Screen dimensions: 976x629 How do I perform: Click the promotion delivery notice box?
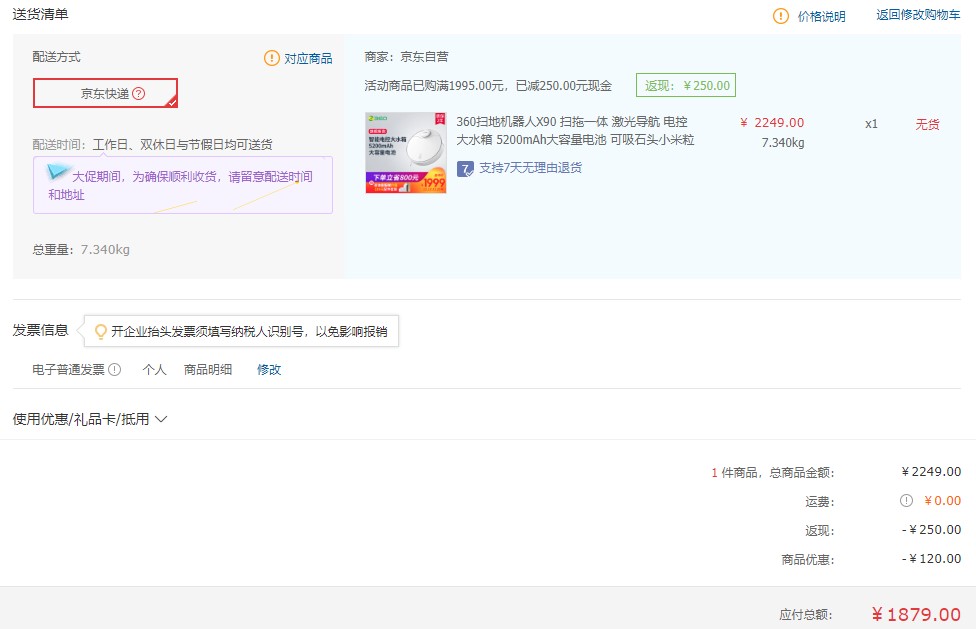pyautogui.click(x=183, y=185)
